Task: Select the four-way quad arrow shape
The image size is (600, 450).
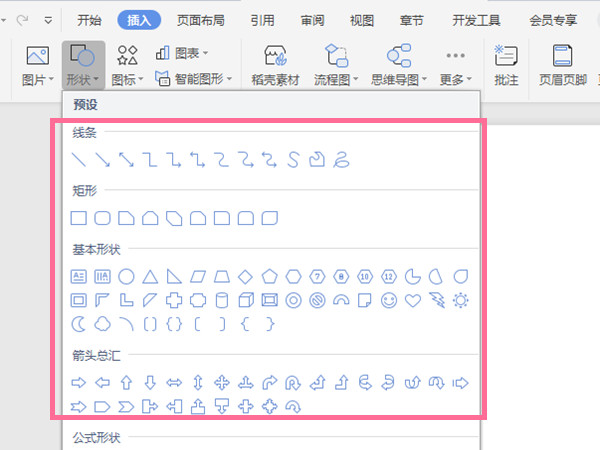Action: 222,382
